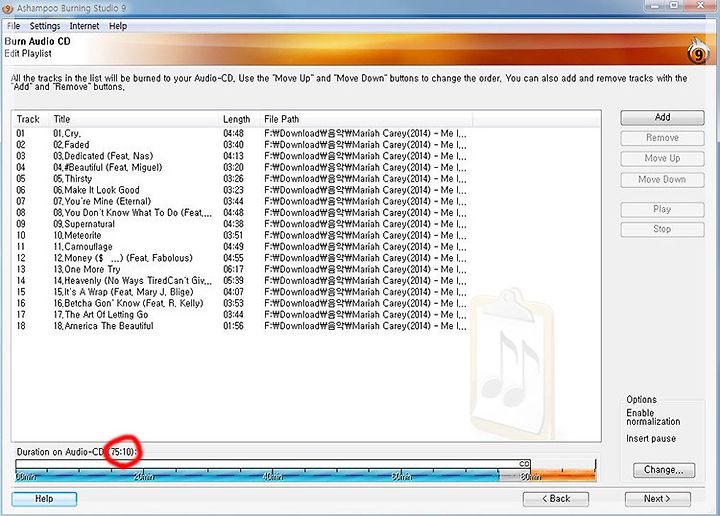
Task: Select track '06.Make It Look Good'
Action: 96,190
